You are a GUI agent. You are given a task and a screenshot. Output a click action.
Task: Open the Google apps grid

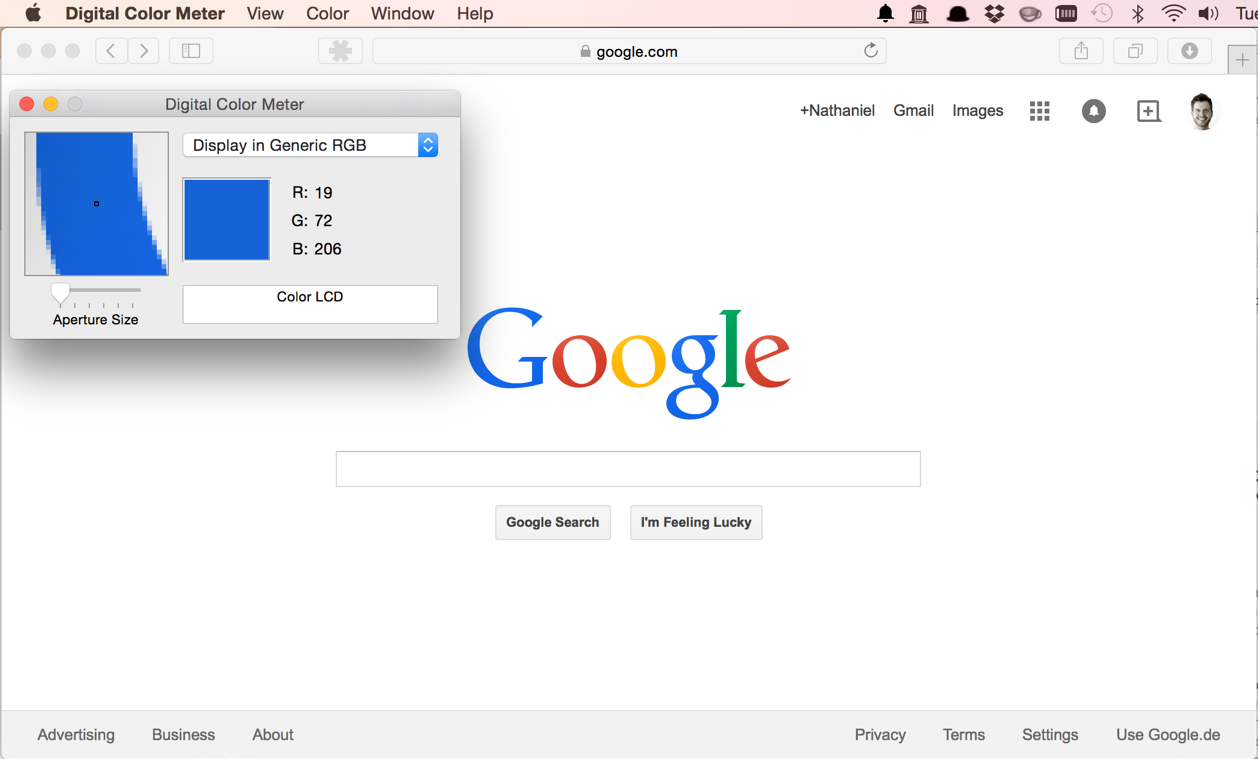tap(1040, 111)
